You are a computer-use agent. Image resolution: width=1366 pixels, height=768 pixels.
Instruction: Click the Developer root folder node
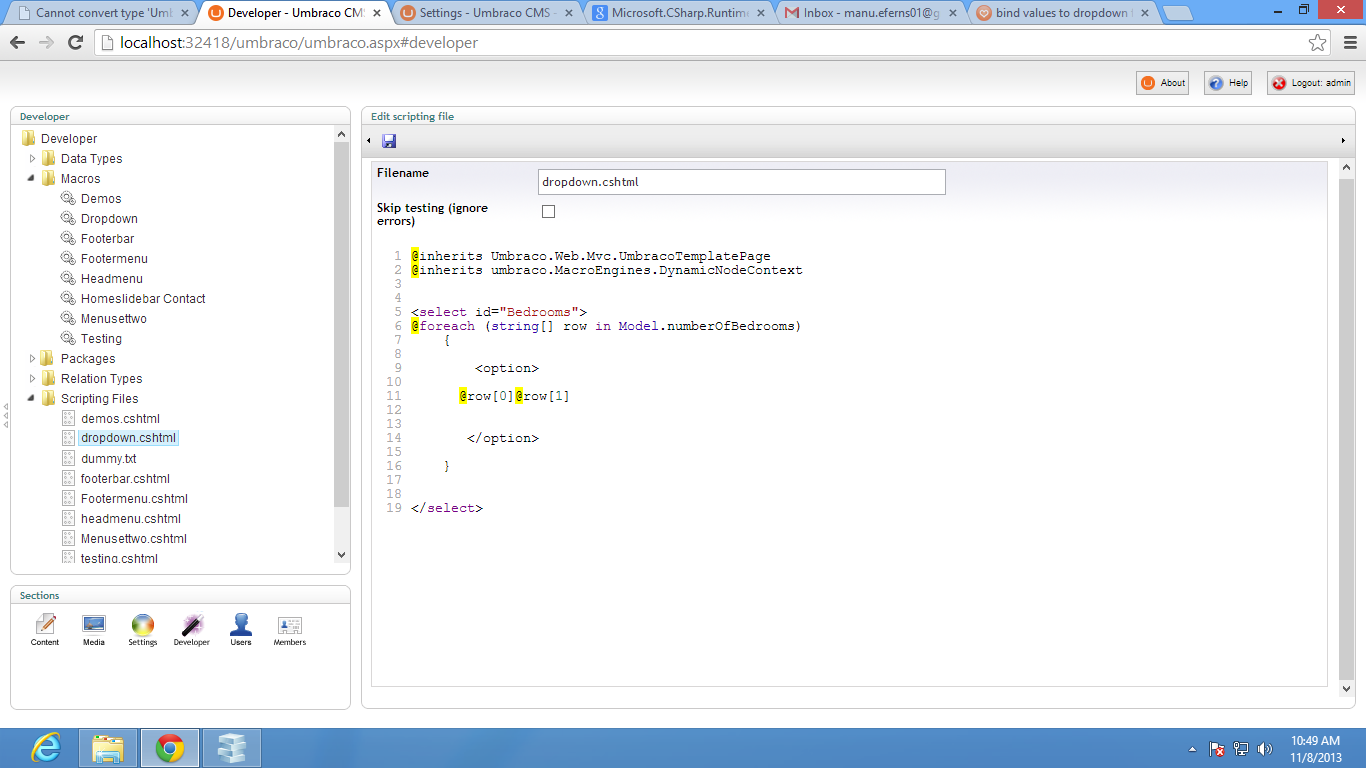69,139
